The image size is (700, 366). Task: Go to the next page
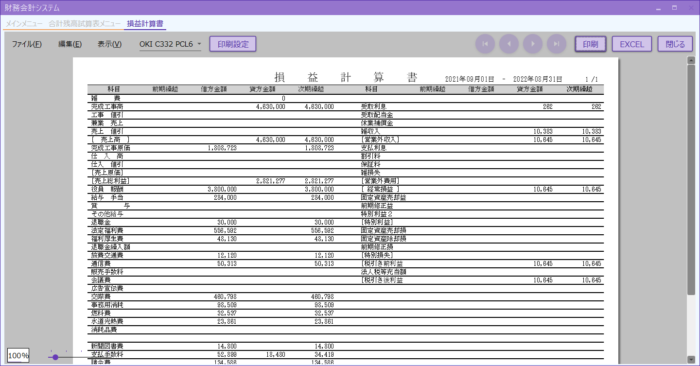(x=533, y=44)
